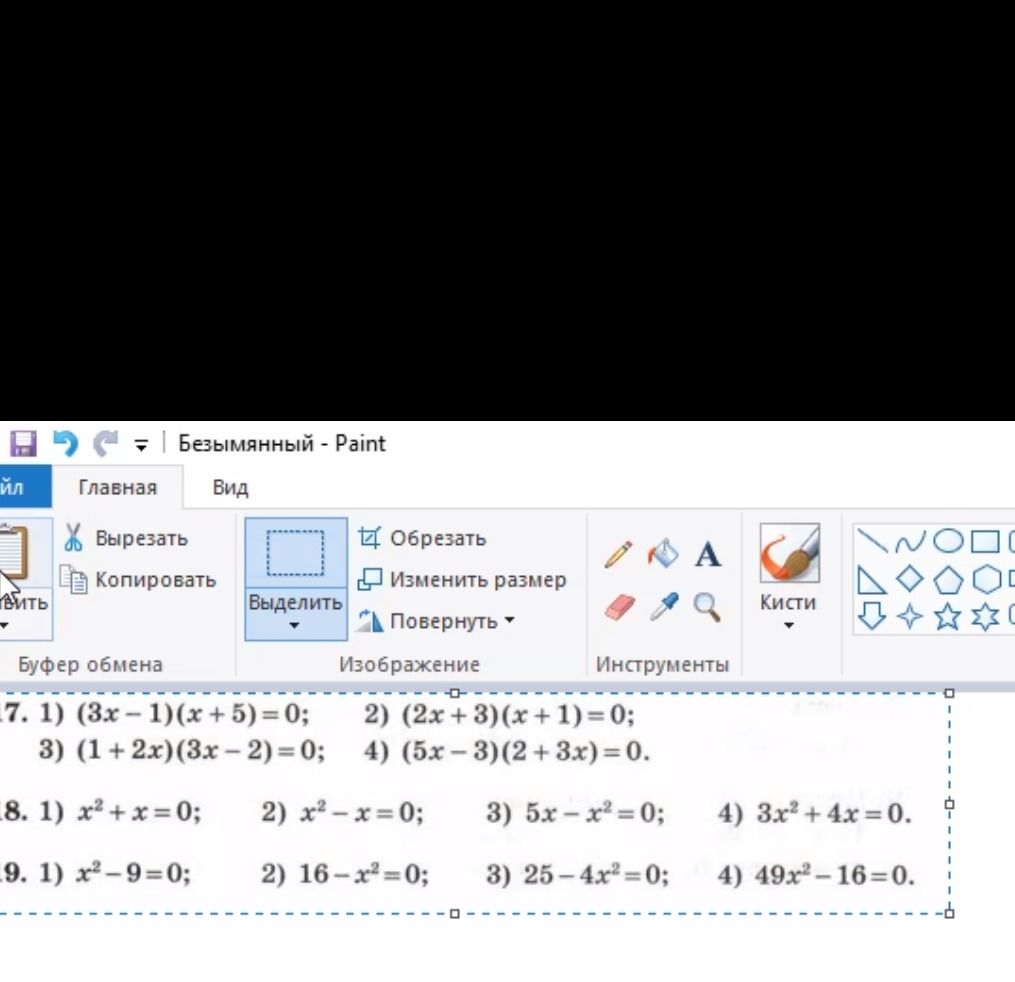Choose the diamond shape

[909, 578]
